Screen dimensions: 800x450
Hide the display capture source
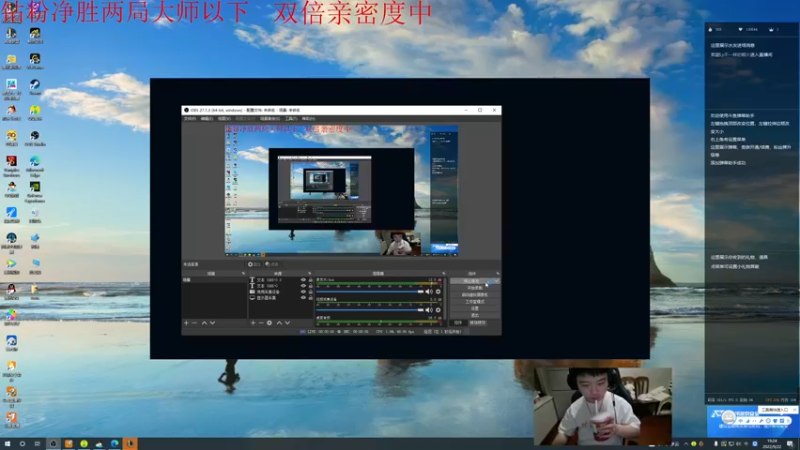[304, 297]
